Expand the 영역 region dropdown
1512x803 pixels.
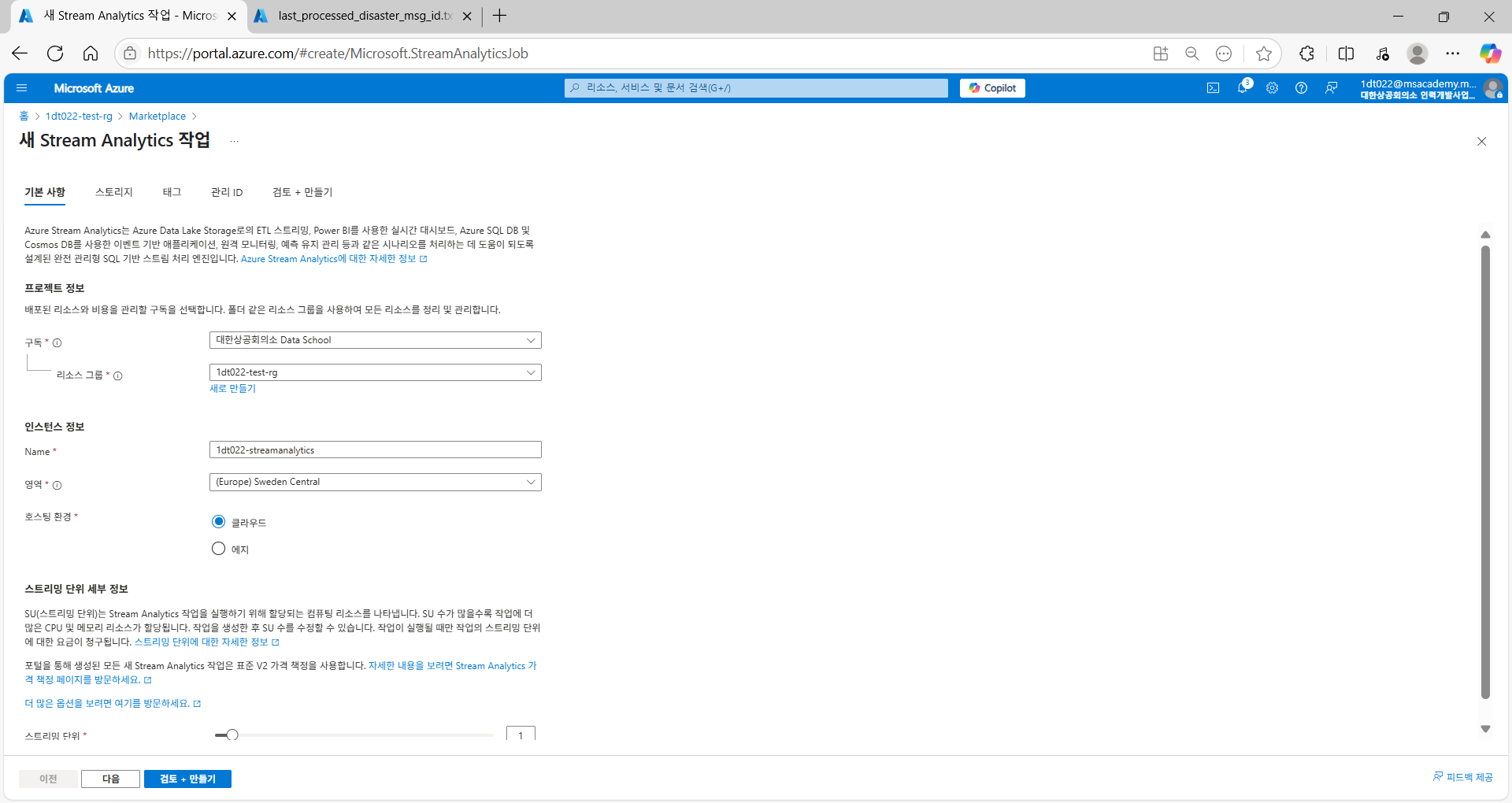click(375, 482)
